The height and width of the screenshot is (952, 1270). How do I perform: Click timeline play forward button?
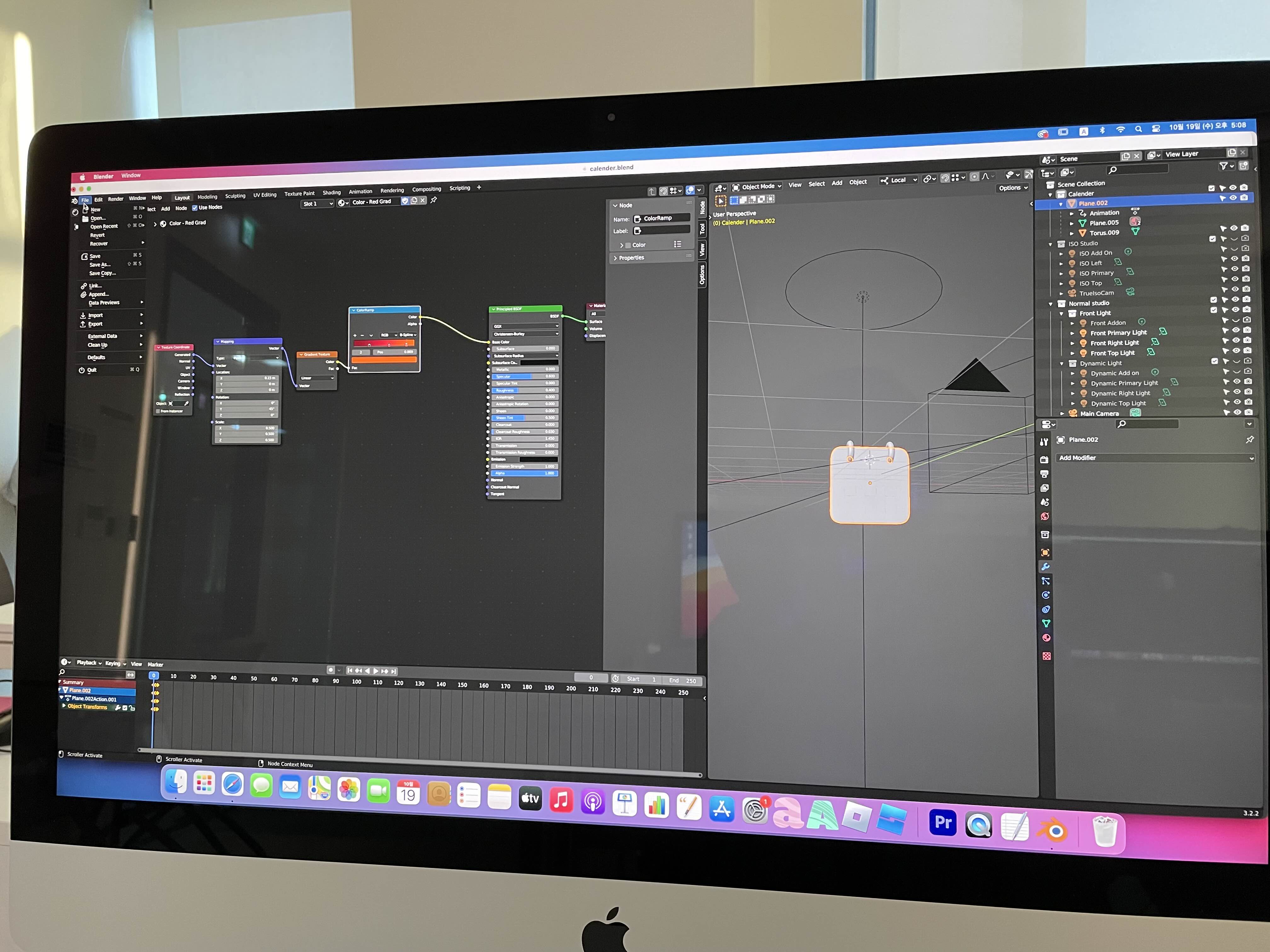[376, 671]
